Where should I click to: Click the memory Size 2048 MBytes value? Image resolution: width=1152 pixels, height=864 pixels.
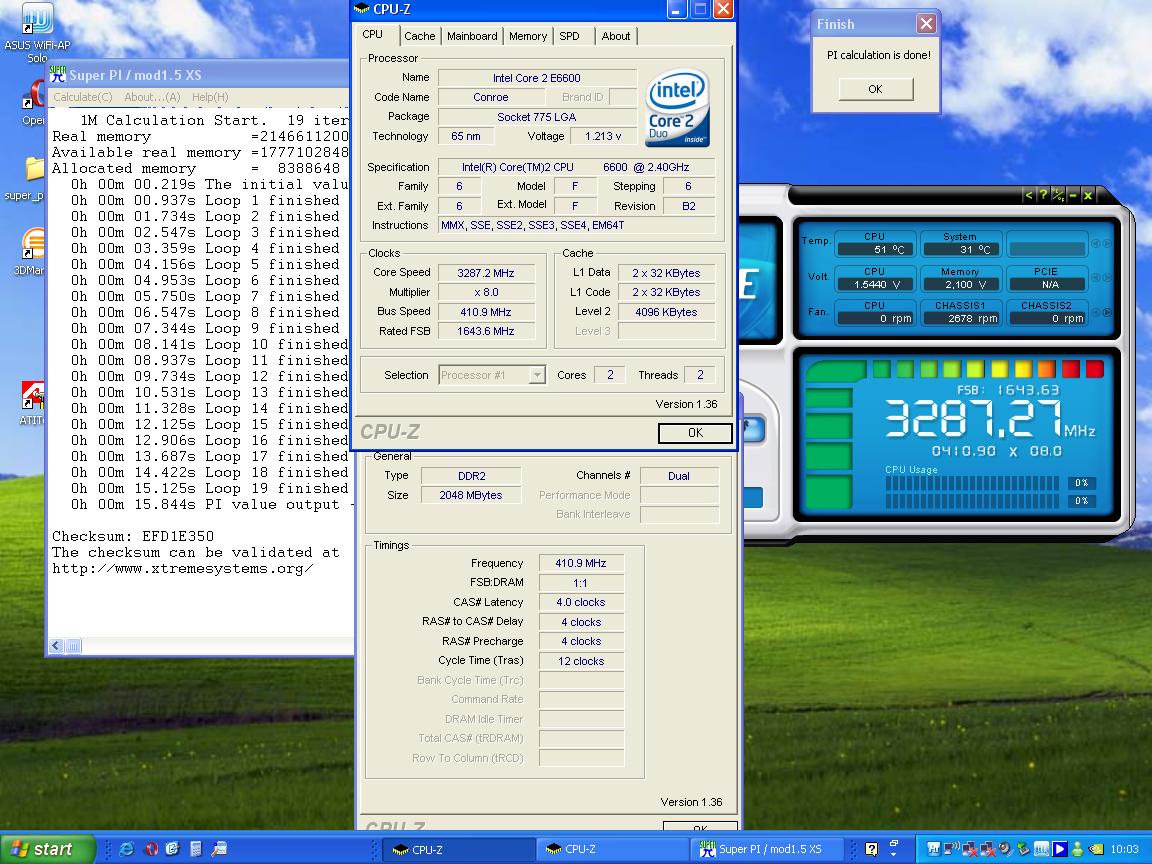471,496
